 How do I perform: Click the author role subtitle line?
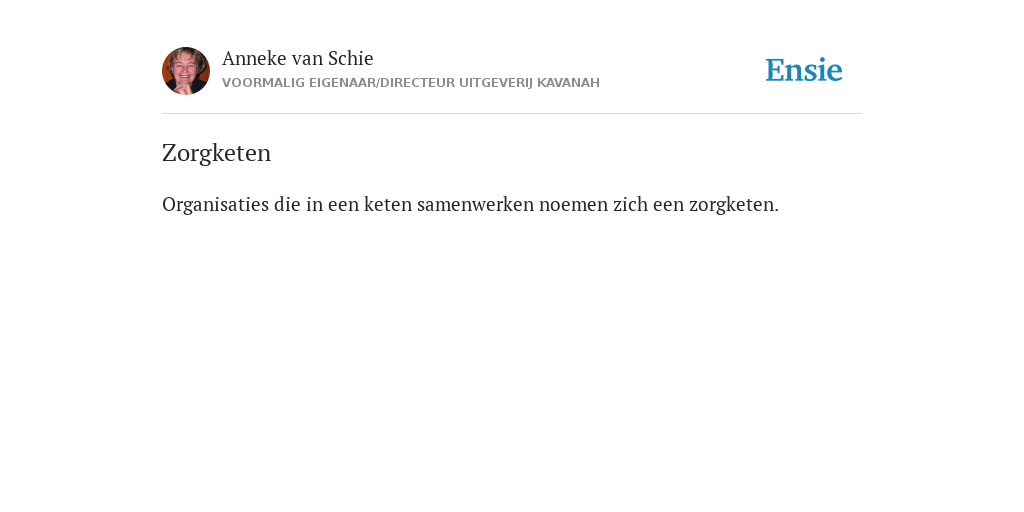pos(411,83)
